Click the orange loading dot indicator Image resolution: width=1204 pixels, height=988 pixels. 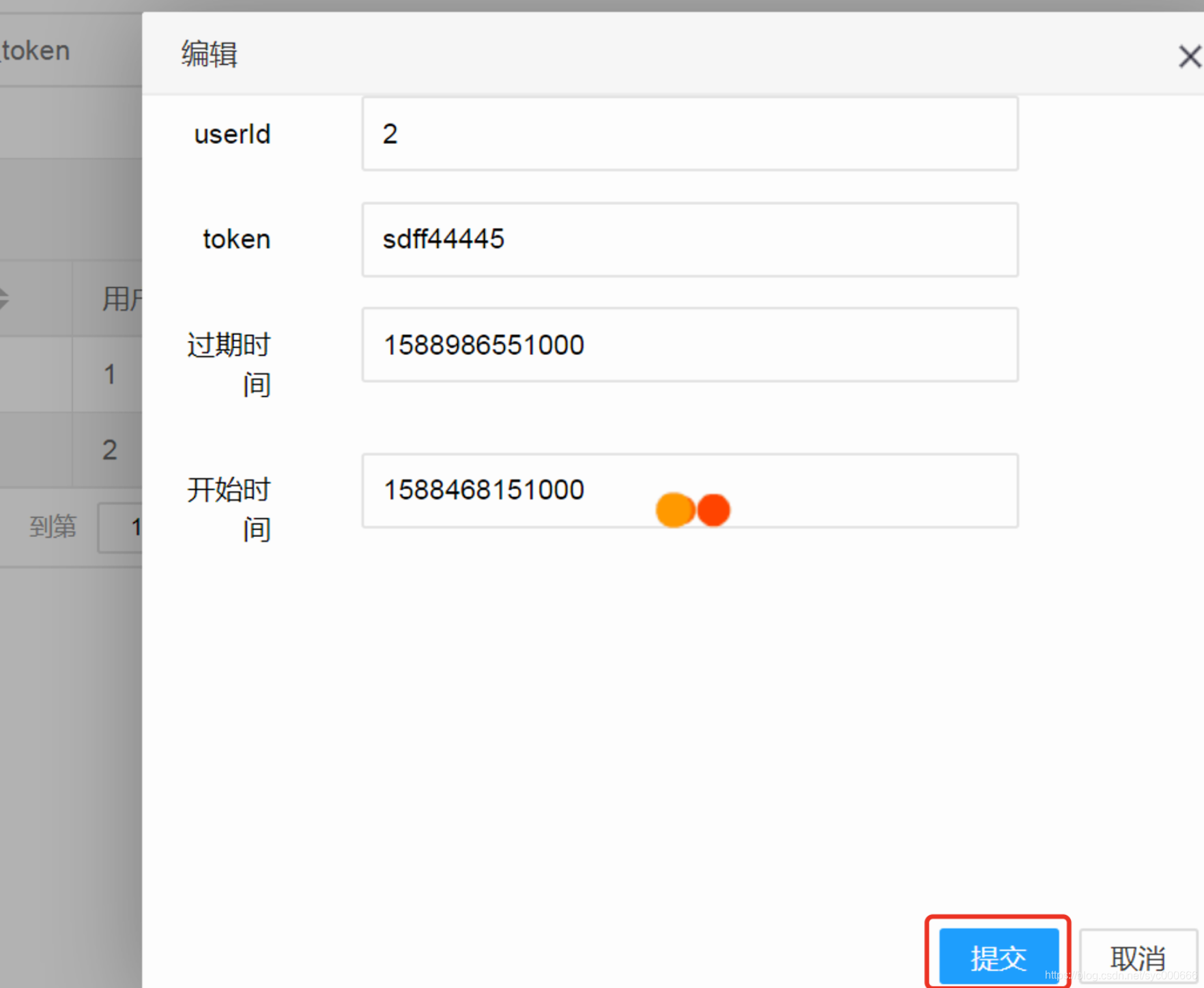pyautogui.click(x=674, y=509)
